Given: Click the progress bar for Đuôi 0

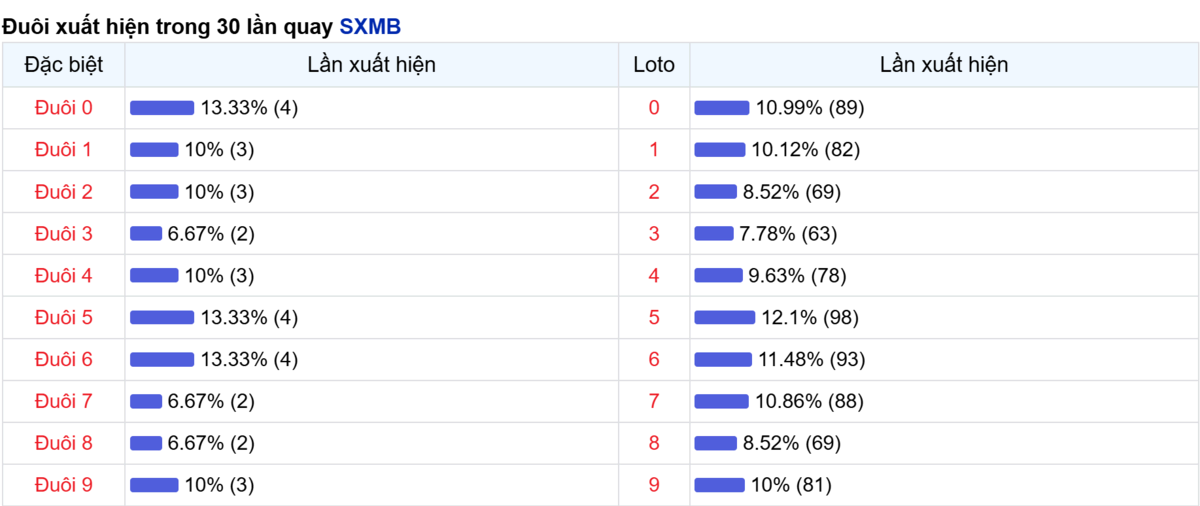Looking at the screenshot, I should 162,108.
